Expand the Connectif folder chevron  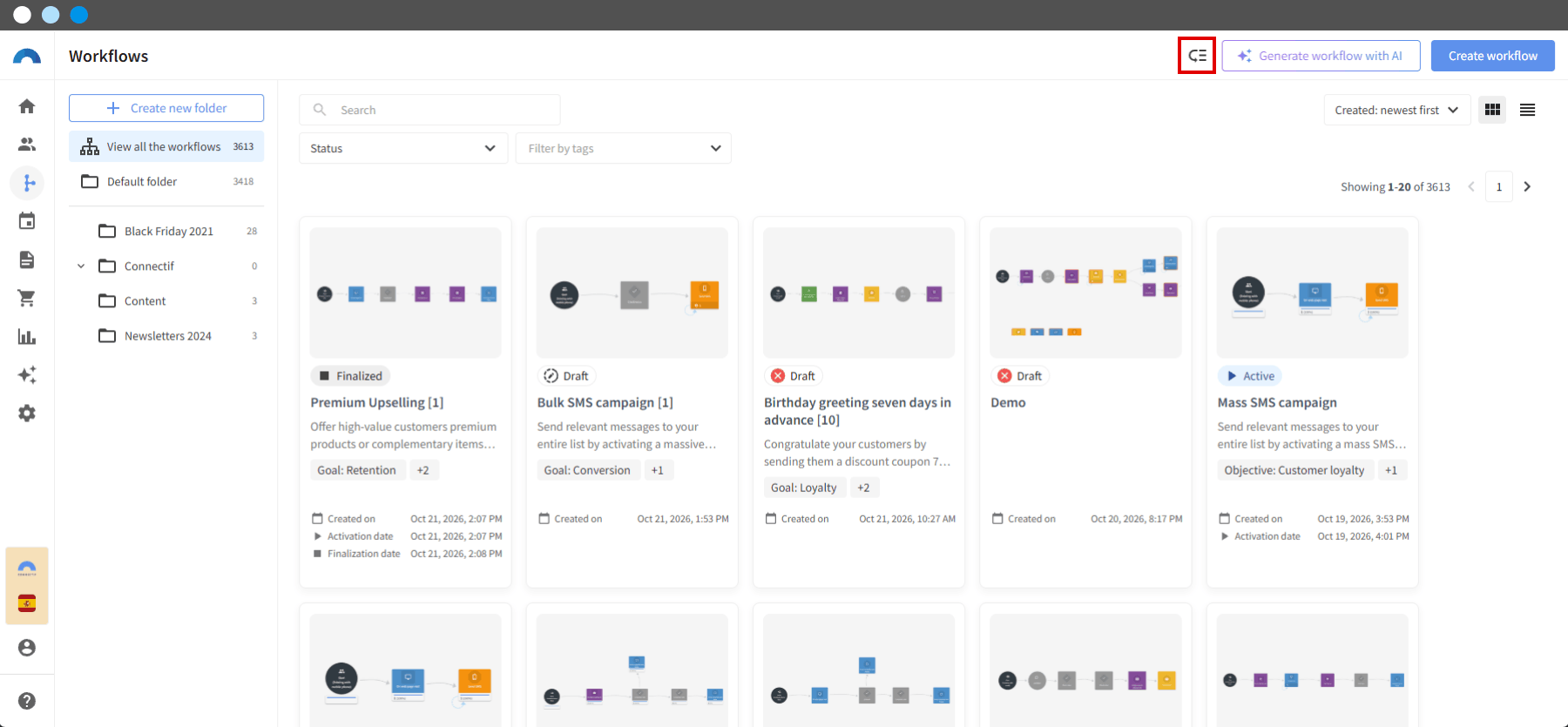[x=81, y=266]
